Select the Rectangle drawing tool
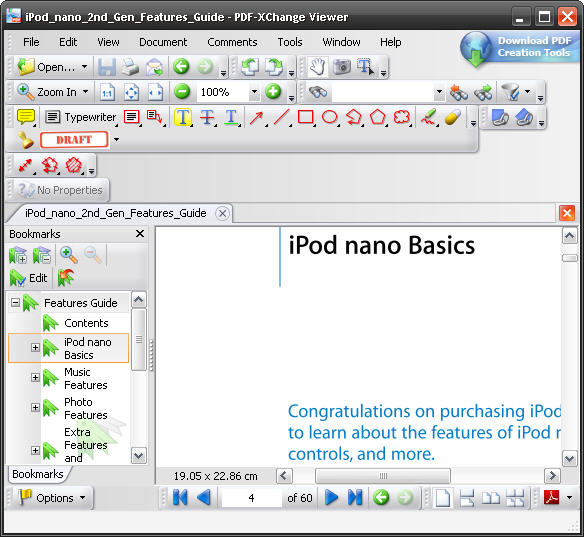 click(305, 117)
